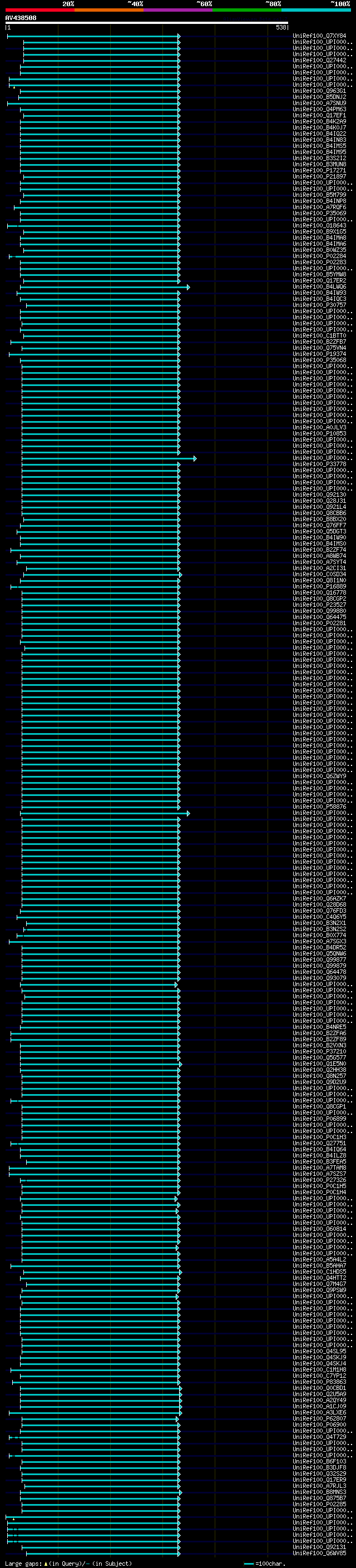
Task: Select the AV438508 query label
Action: coord(21,18)
